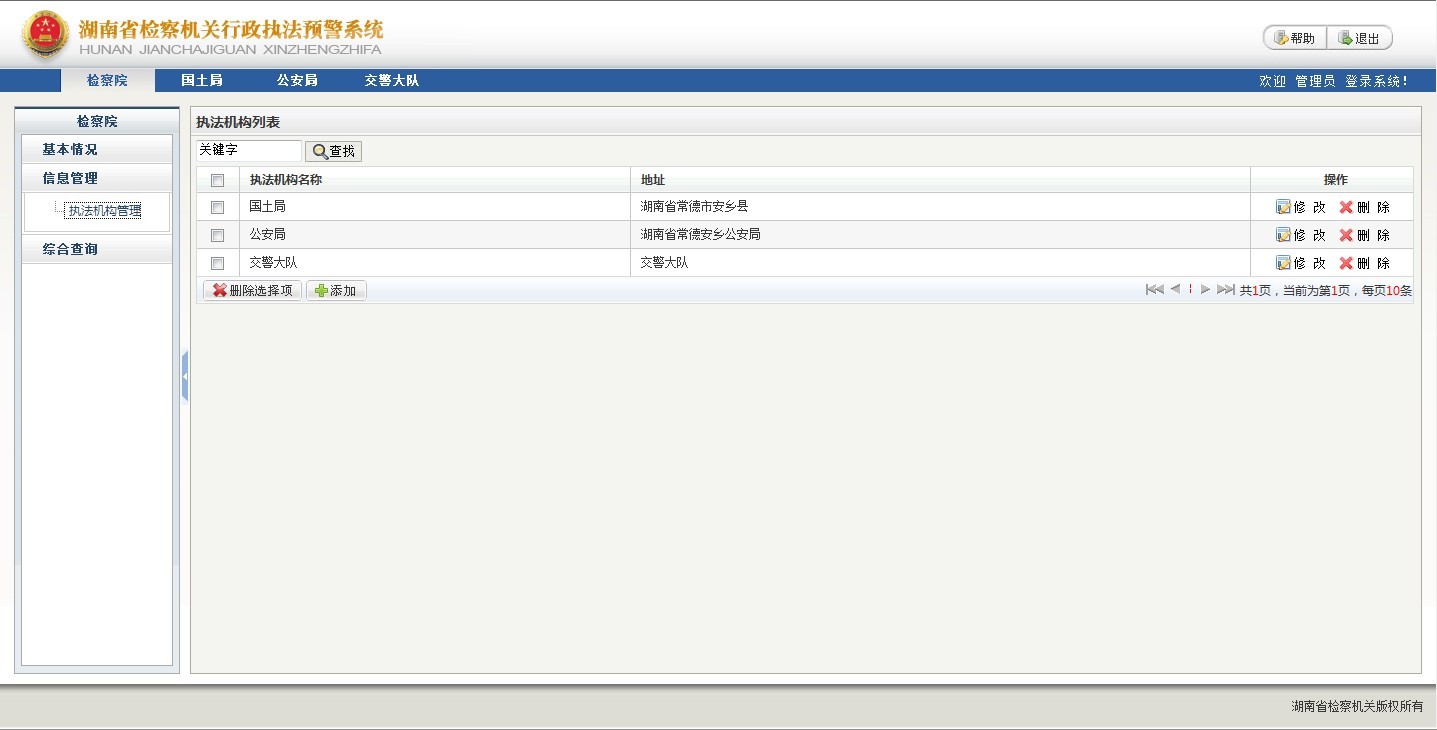Click the 添加 button to add an agency
This screenshot has height=730, width=1437.
point(336,291)
